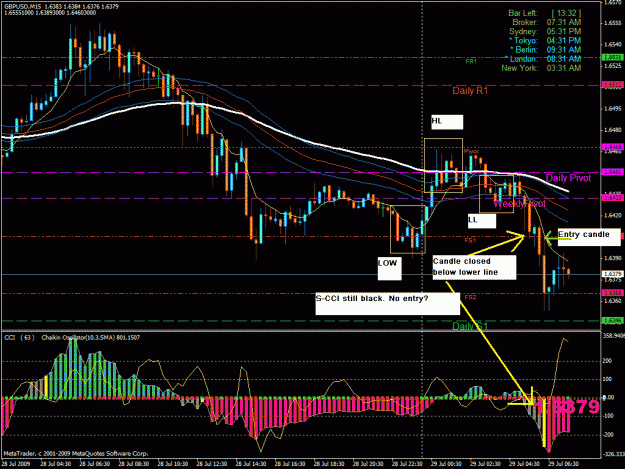Screen dimensions: 625x469
Task: Click the "28 Jul 2009" date on time axis
Action: click(16, 464)
